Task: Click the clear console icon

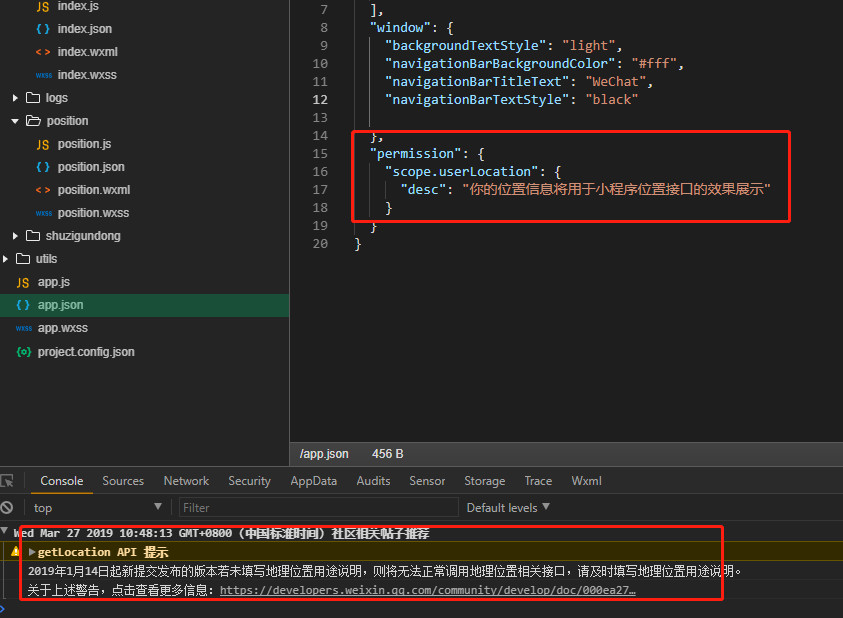Action: [7, 507]
